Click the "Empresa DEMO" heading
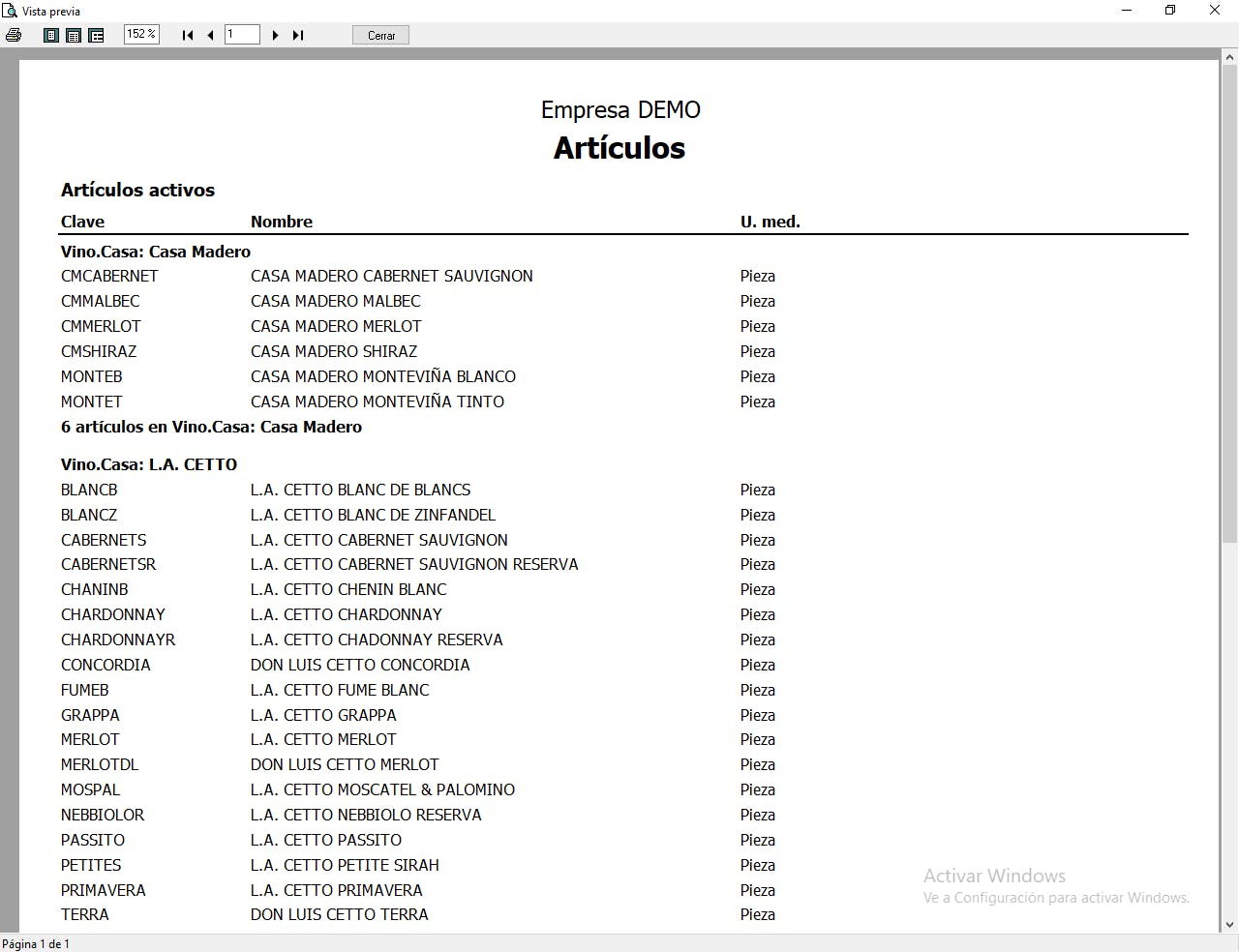This screenshot has width=1239, height=952. click(x=620, y=109)
